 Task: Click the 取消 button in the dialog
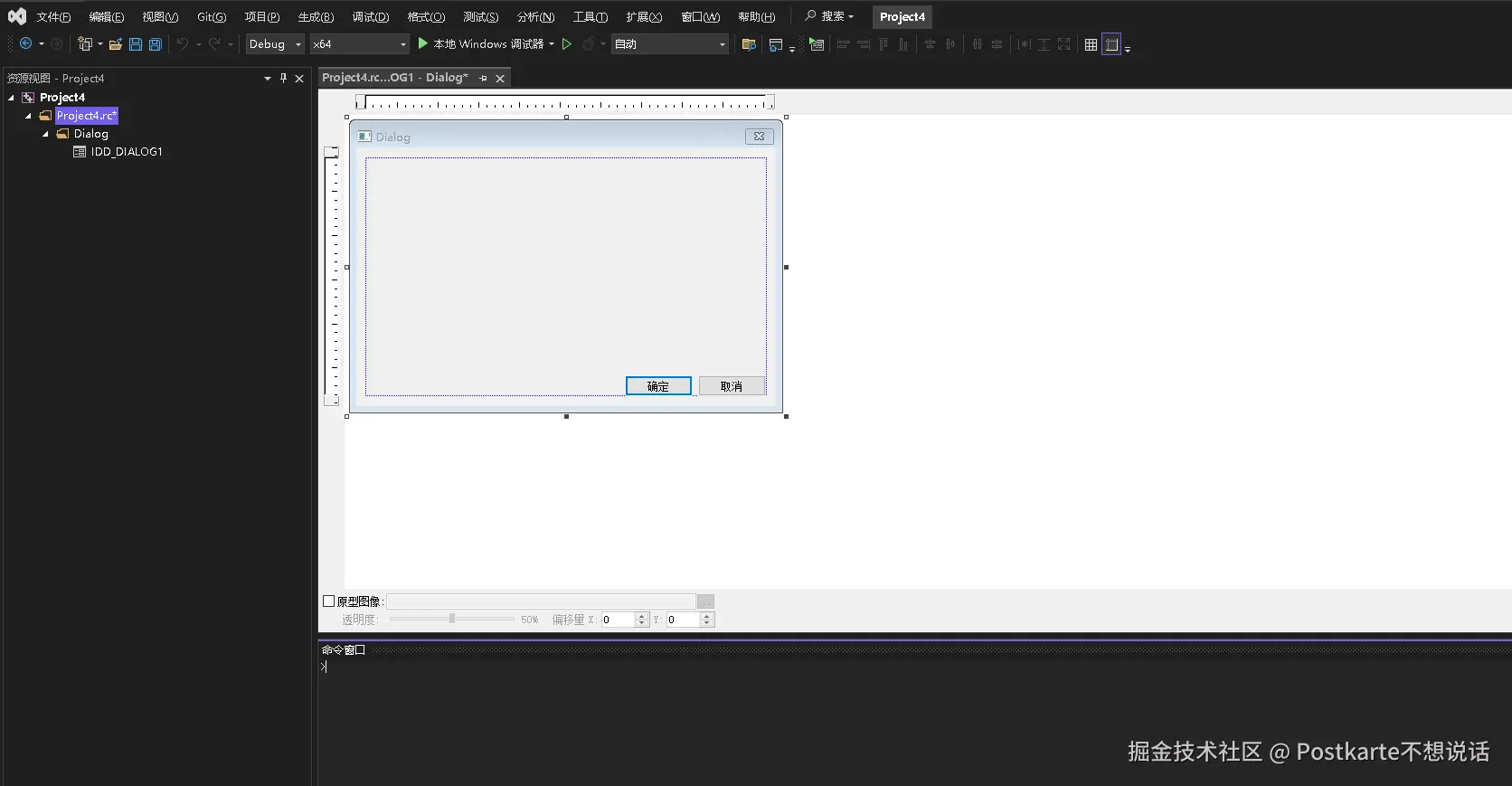[x=732, y=386]
